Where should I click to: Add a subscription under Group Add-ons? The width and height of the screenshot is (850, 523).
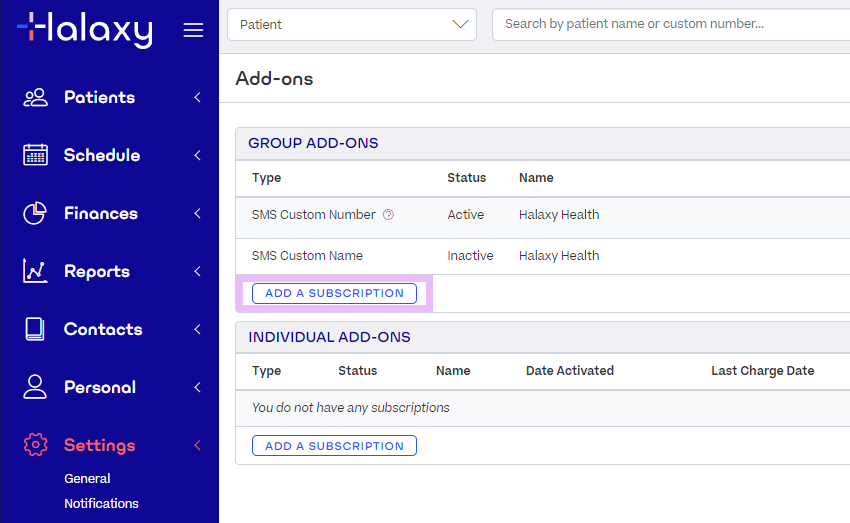334,293
